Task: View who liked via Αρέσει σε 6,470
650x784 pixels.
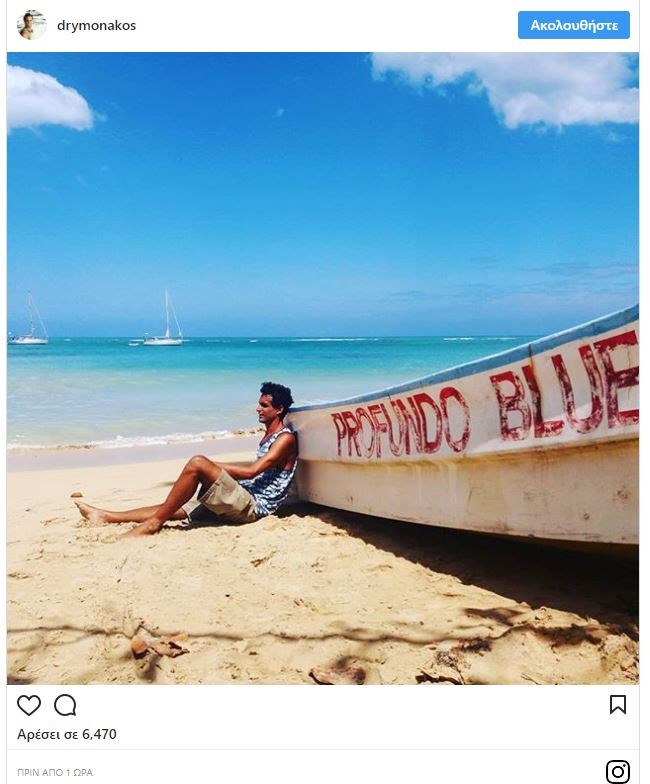Action: tap(67, 734)
